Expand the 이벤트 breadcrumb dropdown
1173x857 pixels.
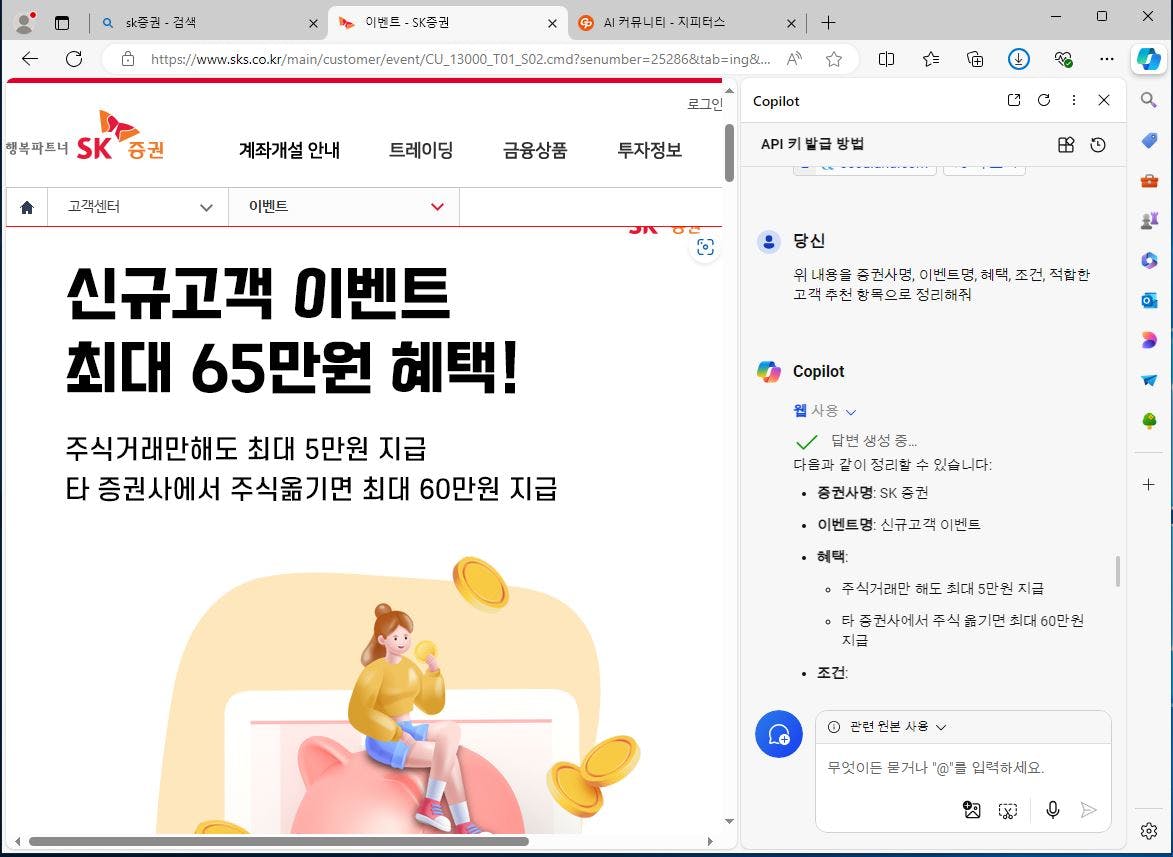pos(437,207)
